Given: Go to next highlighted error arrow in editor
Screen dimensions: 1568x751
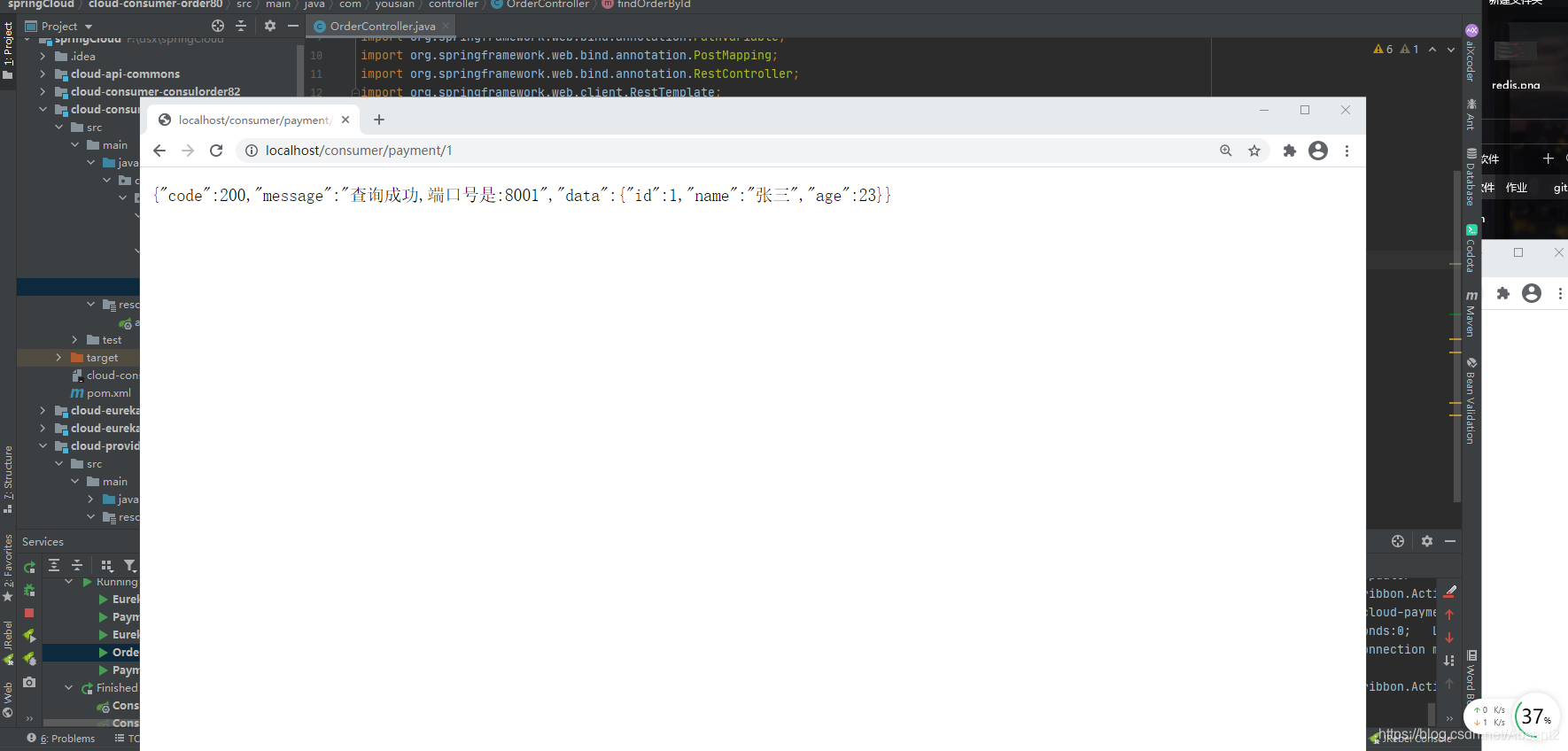Looking at the screenshot, I should point(1451,50).
